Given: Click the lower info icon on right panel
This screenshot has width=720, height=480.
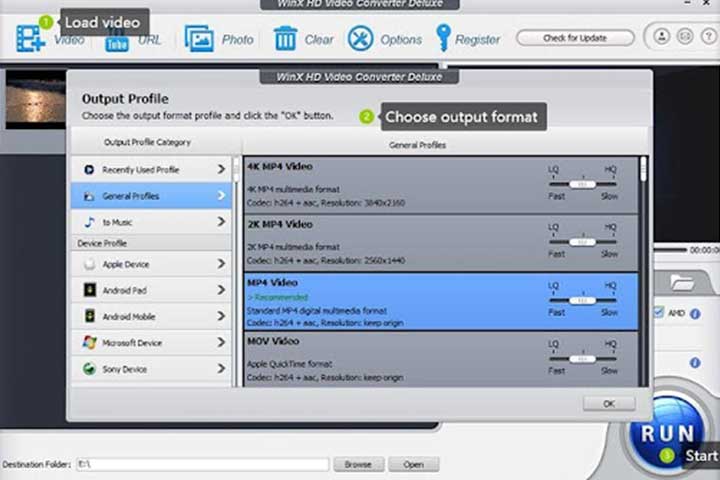Looking at the screenshot, I should coord(695,363).
